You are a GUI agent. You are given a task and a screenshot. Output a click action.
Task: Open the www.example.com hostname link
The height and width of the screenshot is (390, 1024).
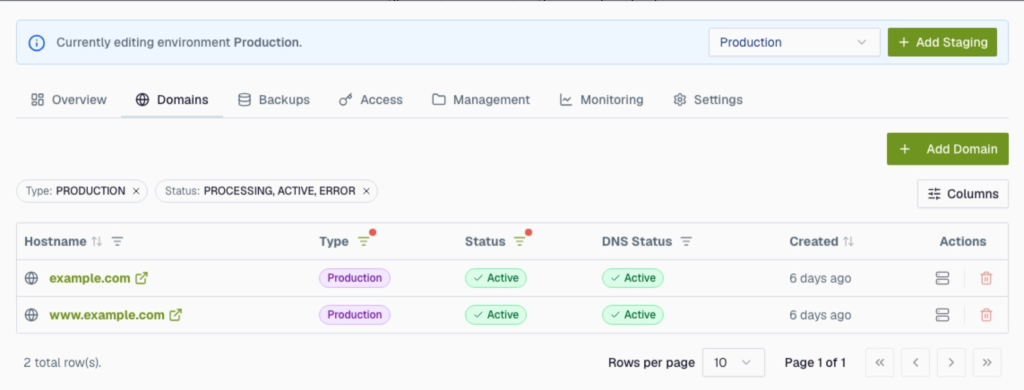pos(107,315)
